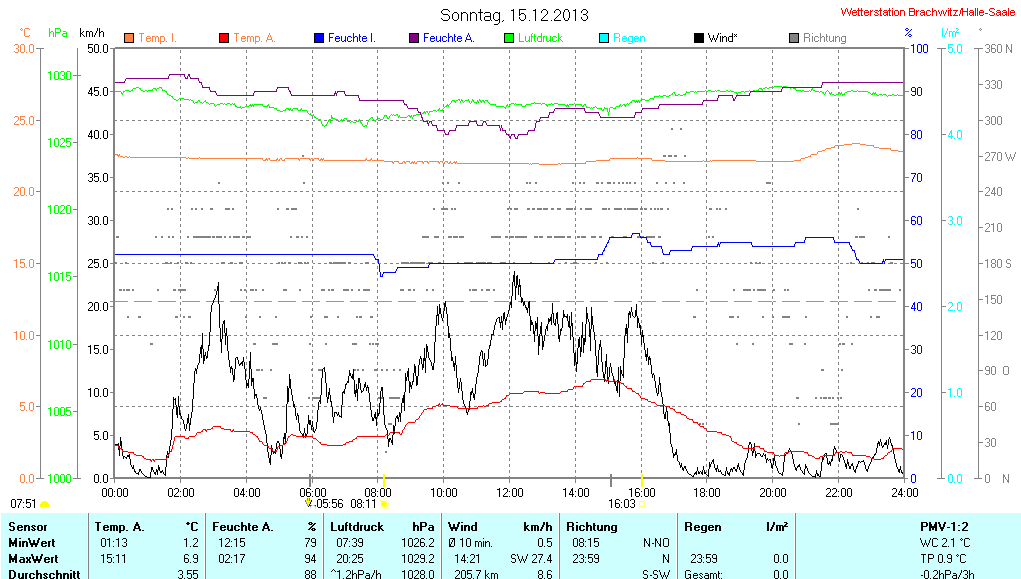Click the green Luftdruck legend swatch
Viewport: 1021px width, 579px height.
[509, 38]
